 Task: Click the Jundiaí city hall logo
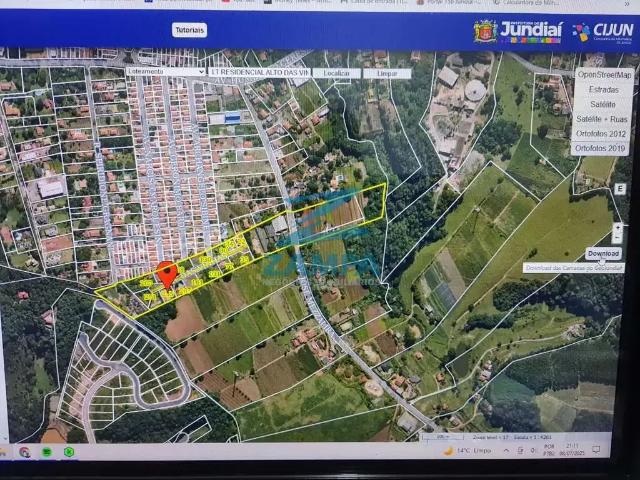pos(518,32)
